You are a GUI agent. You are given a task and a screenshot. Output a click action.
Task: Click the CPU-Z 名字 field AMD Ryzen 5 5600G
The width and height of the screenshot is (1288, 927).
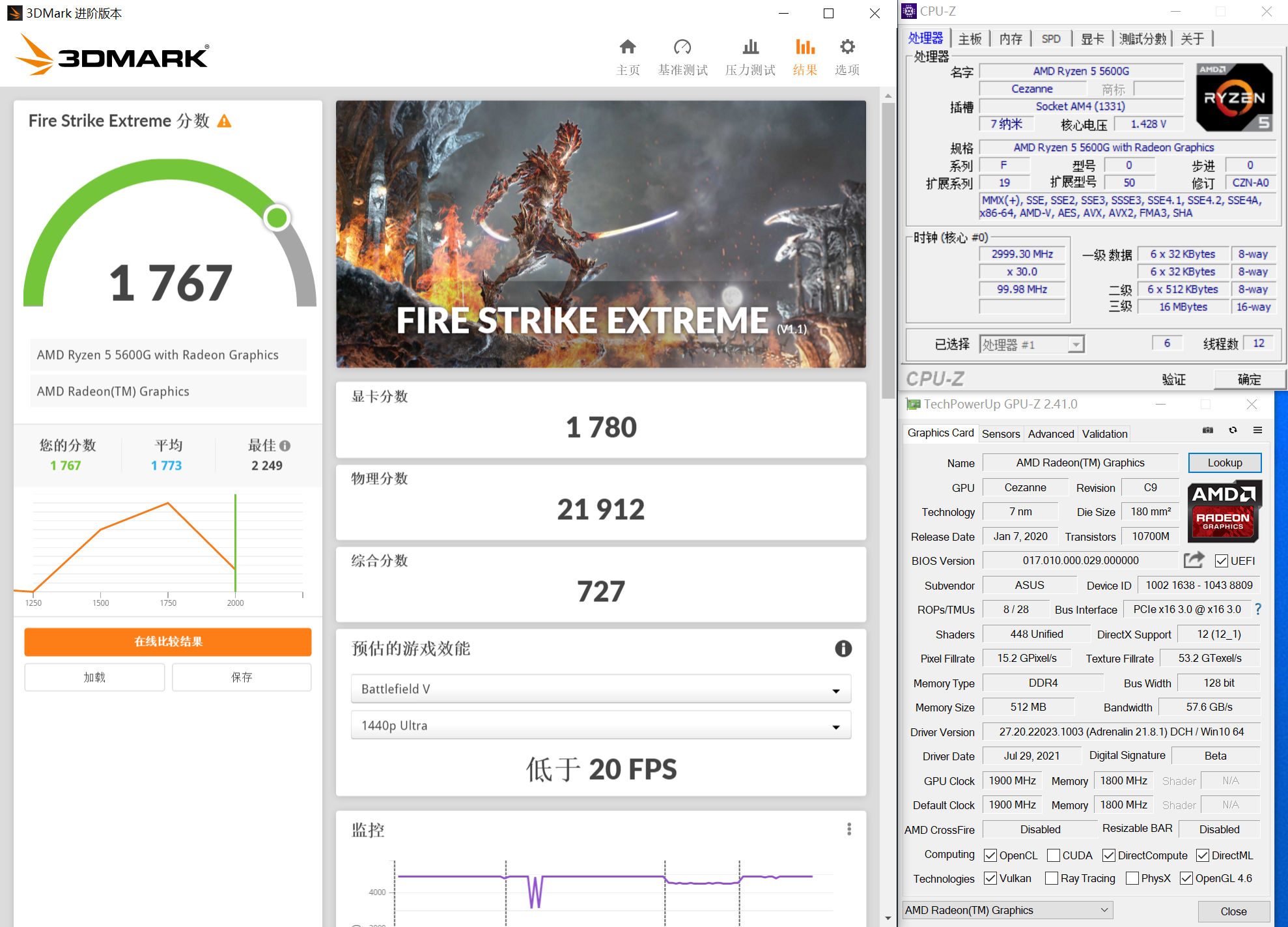pos(1081,71)
